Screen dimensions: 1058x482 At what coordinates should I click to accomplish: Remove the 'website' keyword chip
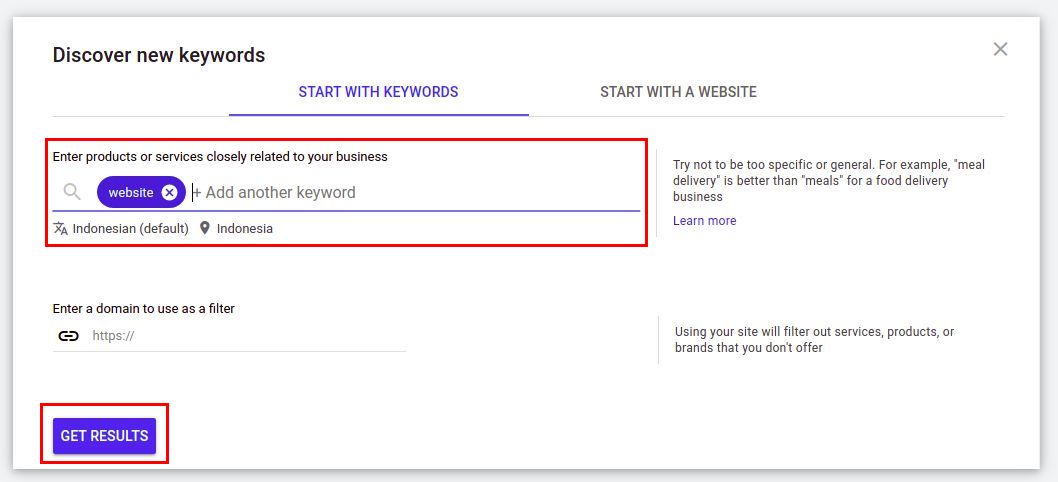pyautogui.click(x=170, y=192)
